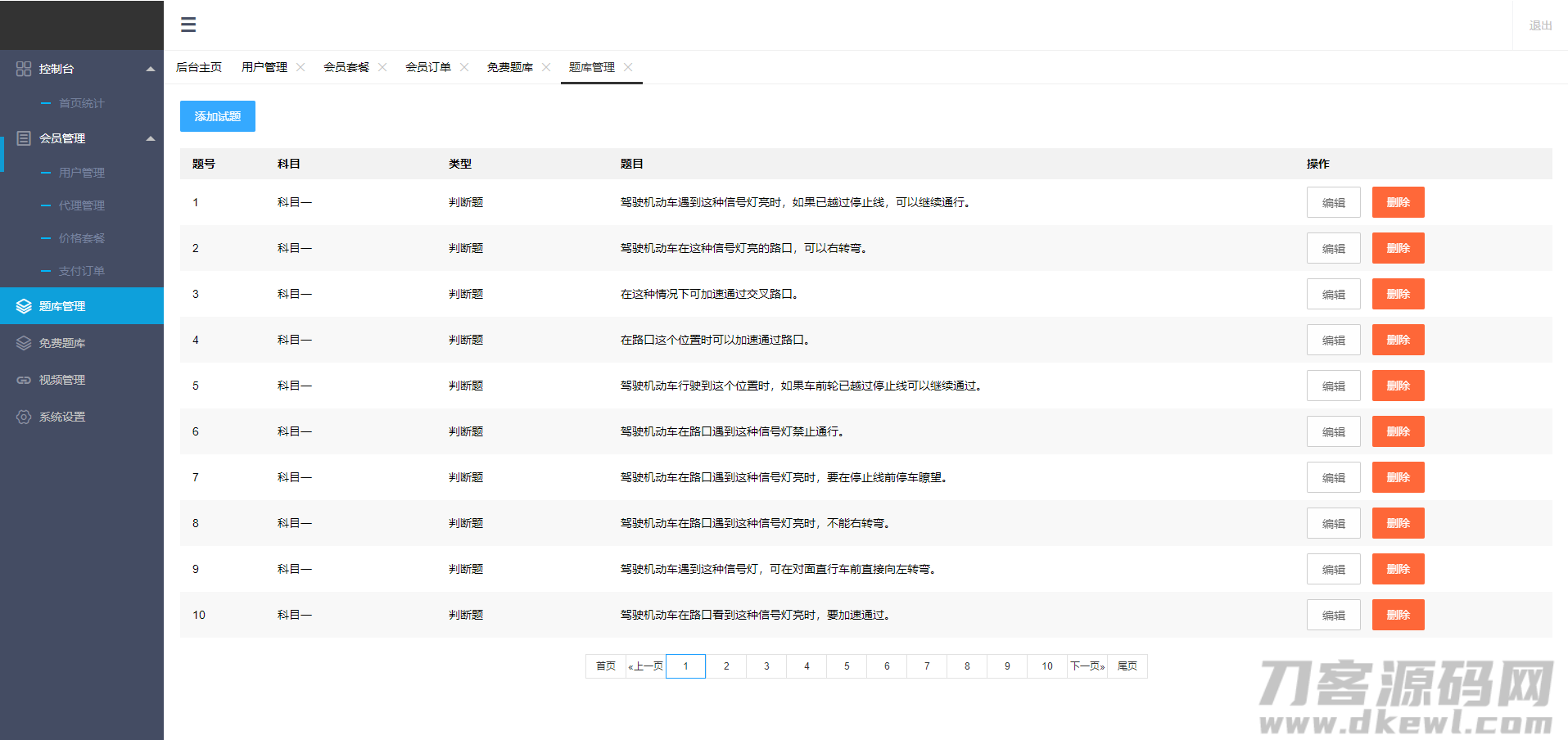Edit question number 4
The width and height of the screenshot is (1568, 740).
1333,340
